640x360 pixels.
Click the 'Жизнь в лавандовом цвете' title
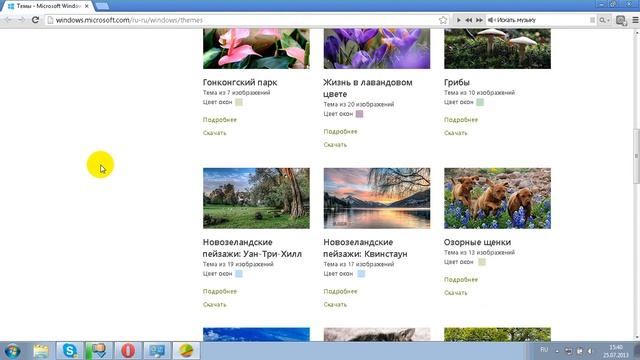[x=368, y=88]
